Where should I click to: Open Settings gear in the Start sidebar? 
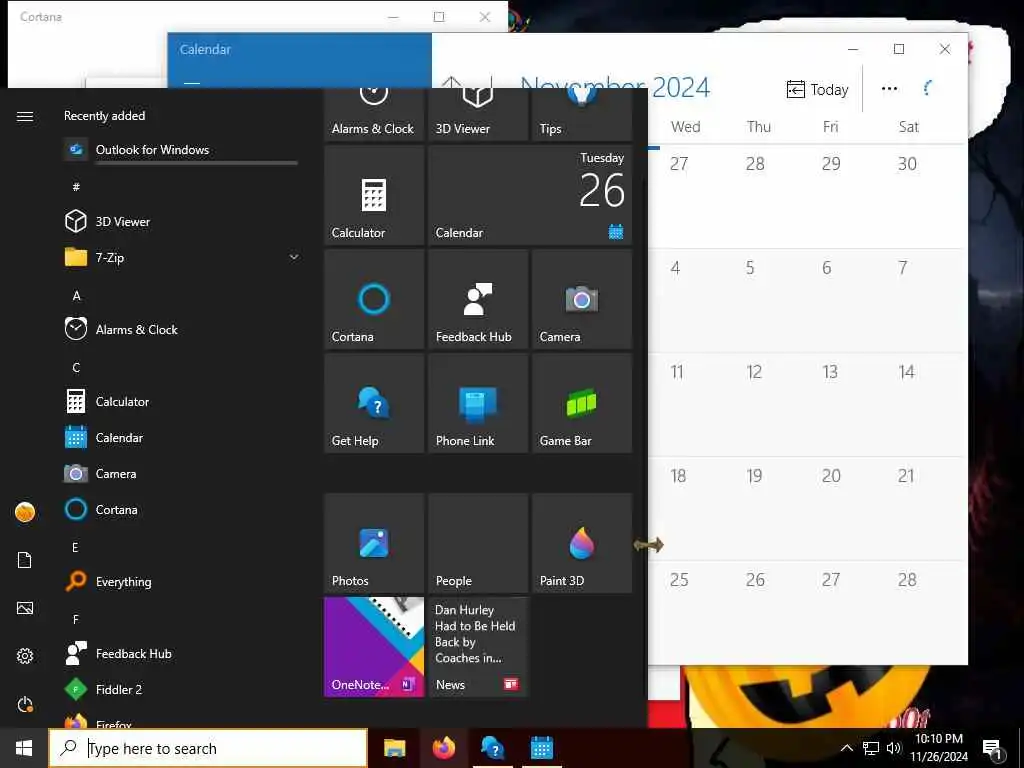(x=25, y=656)
